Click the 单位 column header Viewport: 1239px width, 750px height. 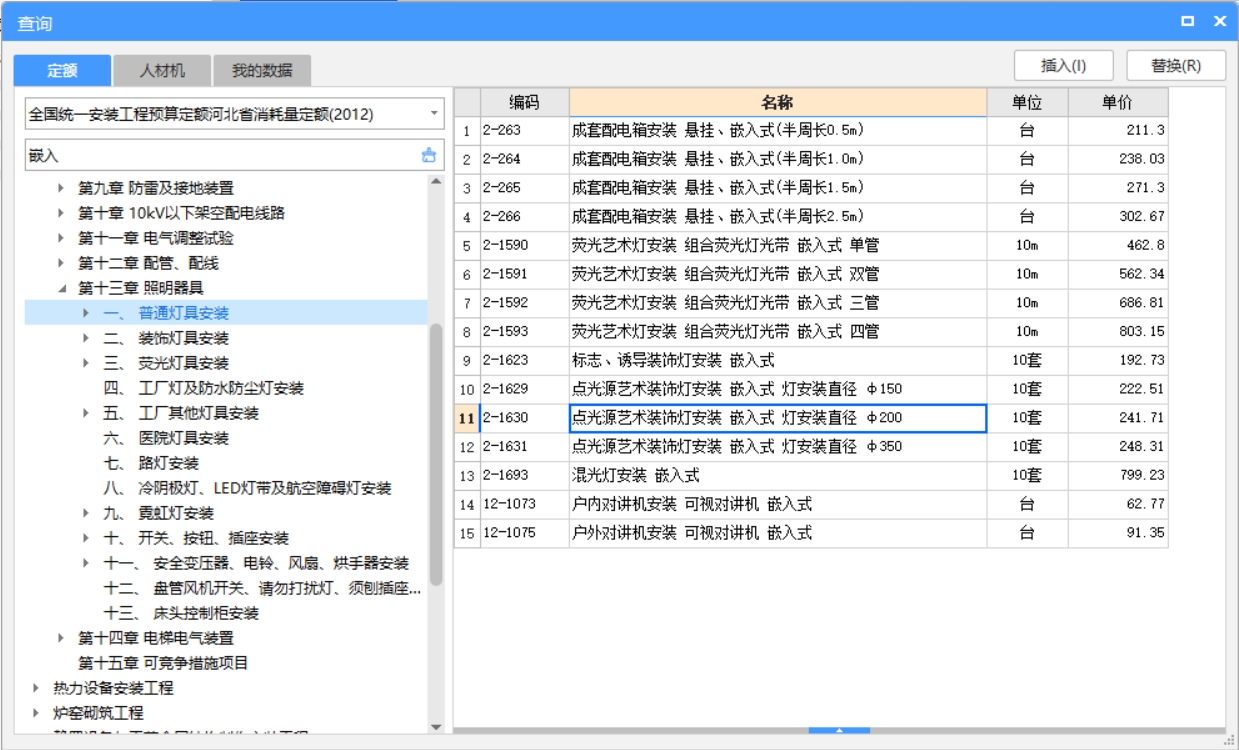click(1027, 102)
